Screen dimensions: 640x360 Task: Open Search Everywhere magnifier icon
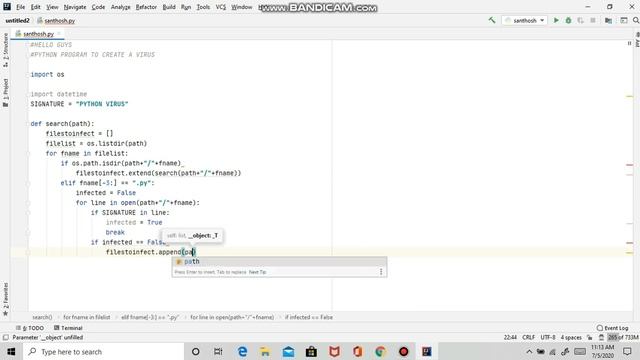(636, 20)
